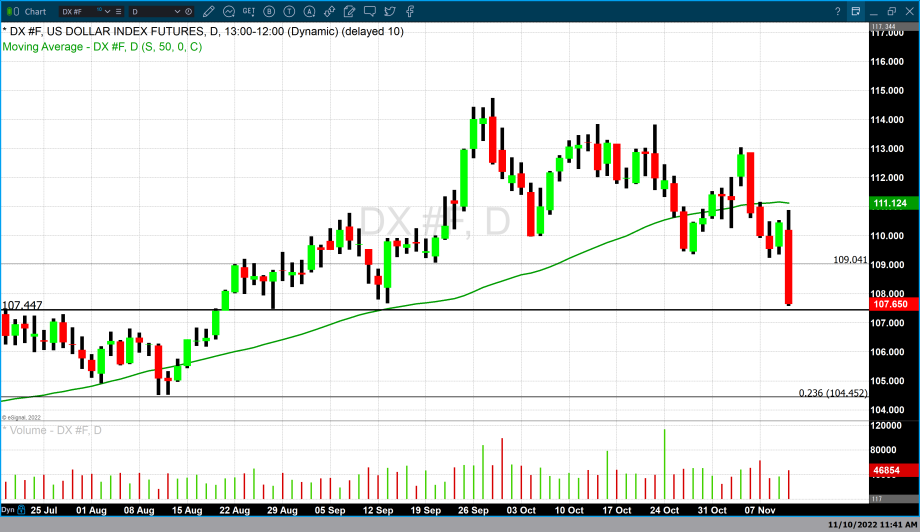The image size is (920, 532).
Task: Click the GET toolbar icon
Action: (x=248, y=11)
